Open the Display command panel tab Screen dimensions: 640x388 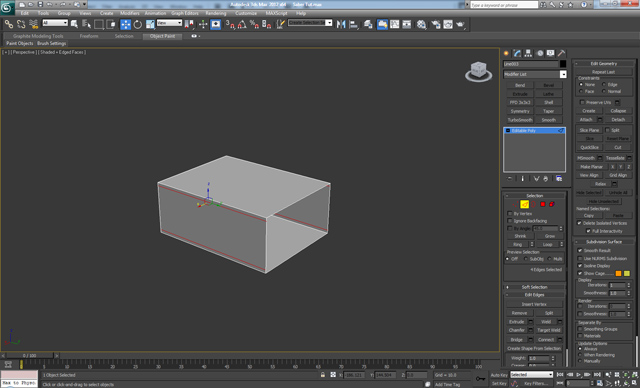551,53
